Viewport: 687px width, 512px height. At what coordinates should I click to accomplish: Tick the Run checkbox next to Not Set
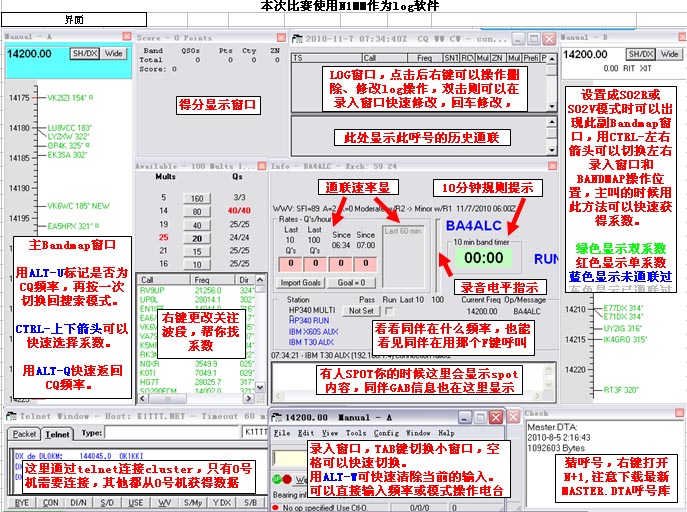click(389, 311)
